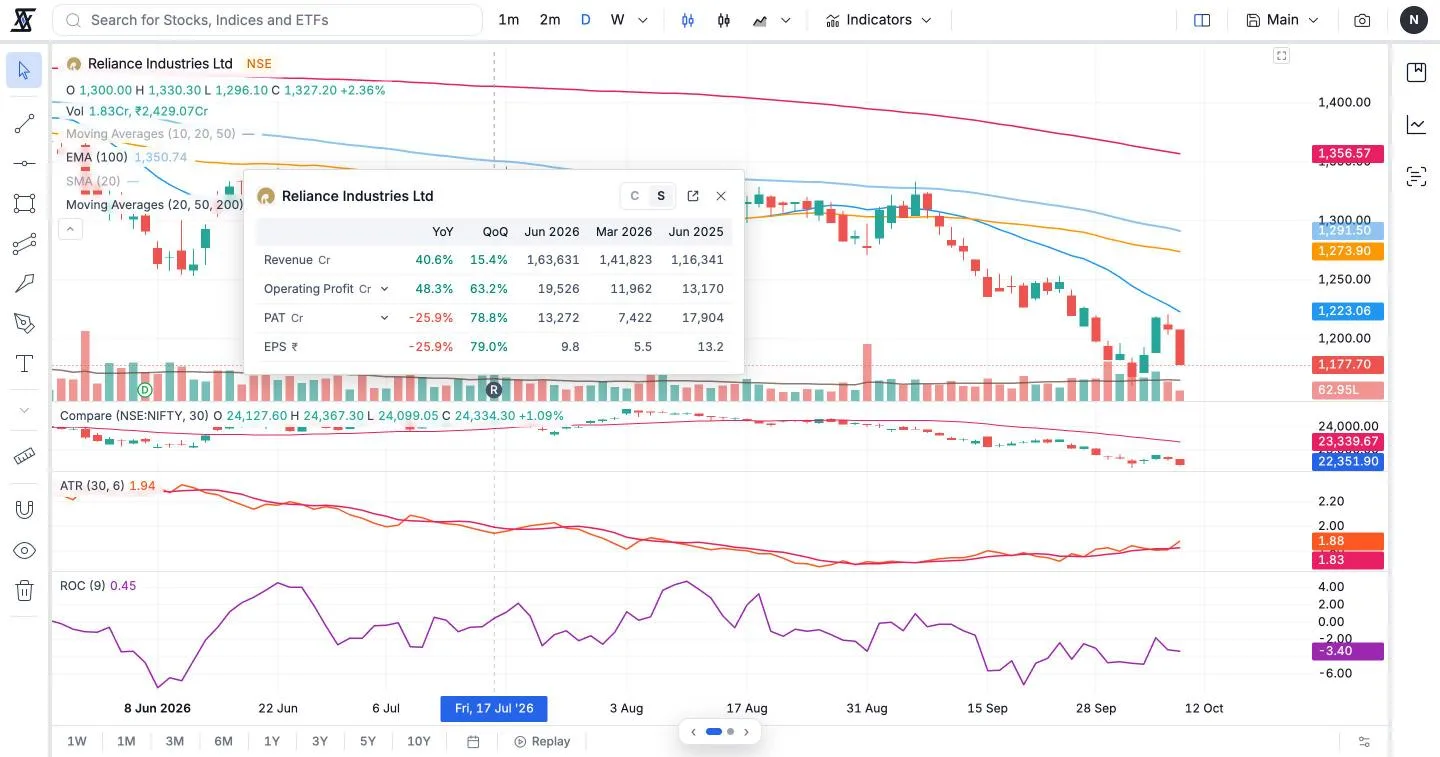The image size is (1440, 757).
Task: Open the split layout icon
Action: [x=1202, y=20]
